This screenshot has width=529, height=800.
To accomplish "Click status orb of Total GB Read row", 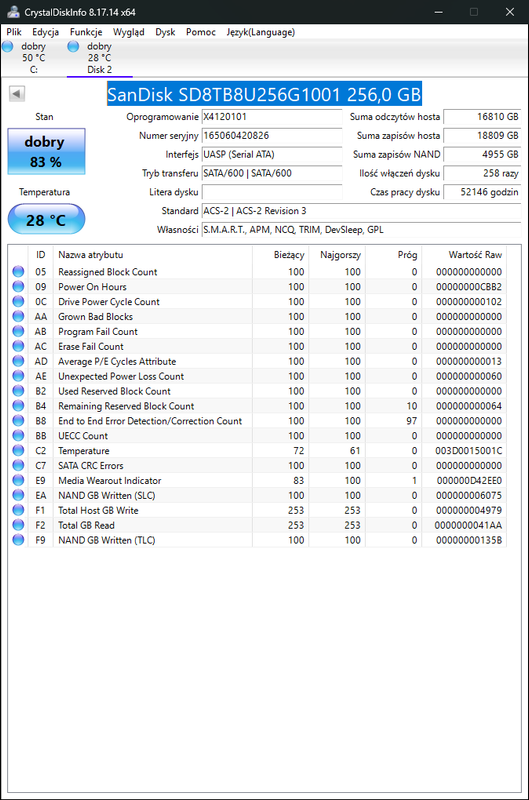I will click(x=18, y=525).
